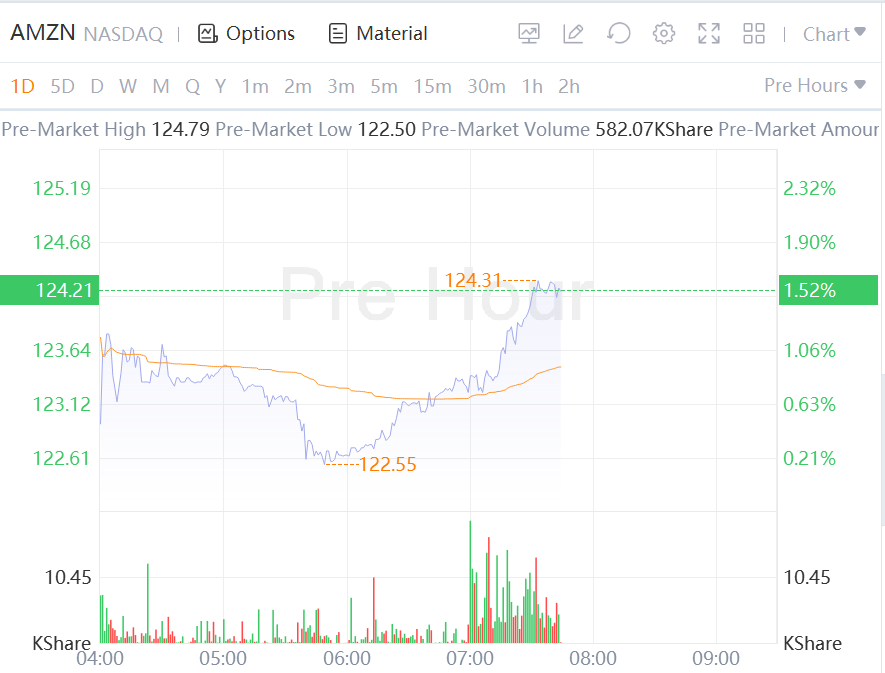Select the 1D timeframe tab

(22, 86)
